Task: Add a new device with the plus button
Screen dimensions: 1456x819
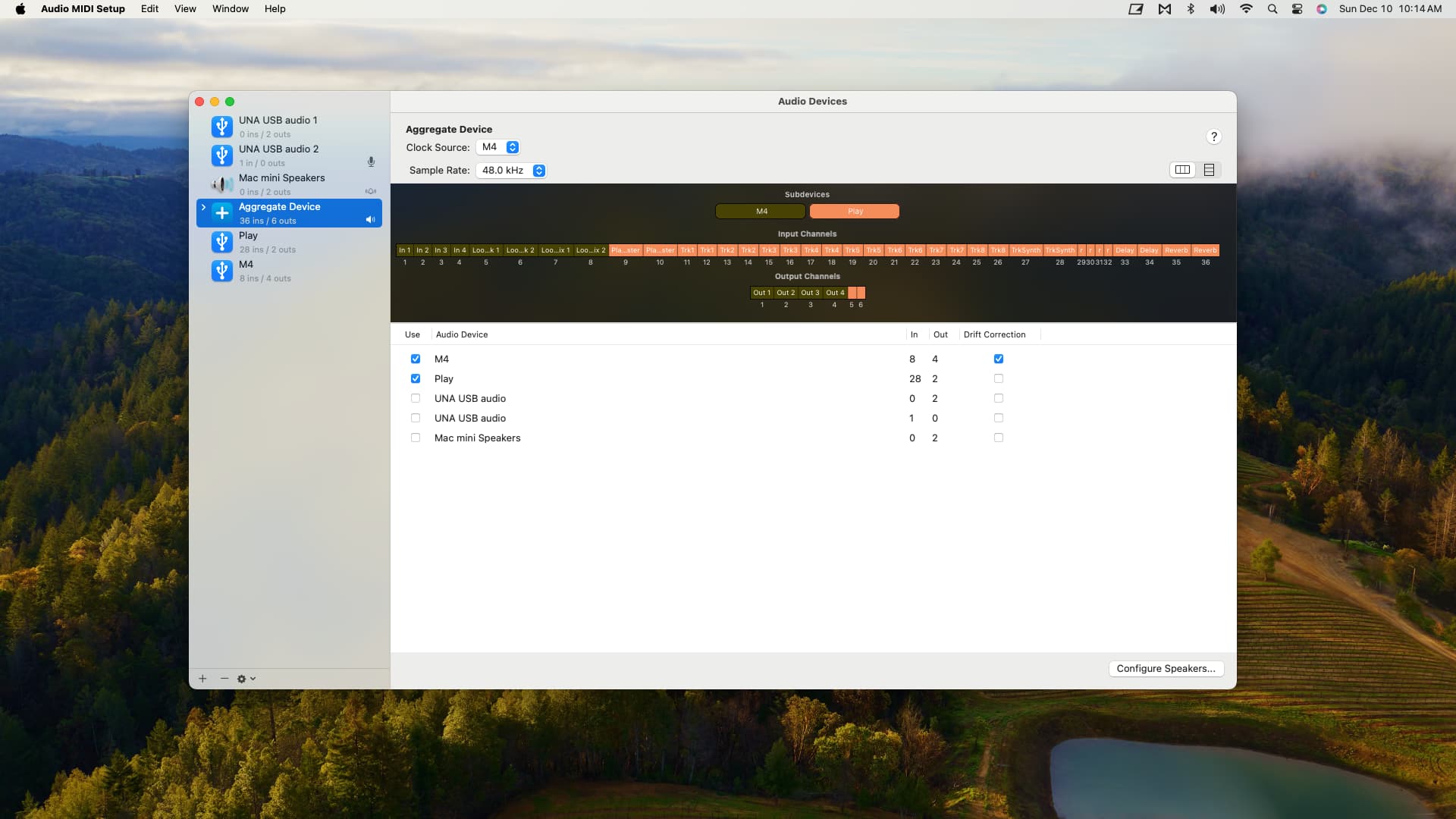Action: click(202, 679)
